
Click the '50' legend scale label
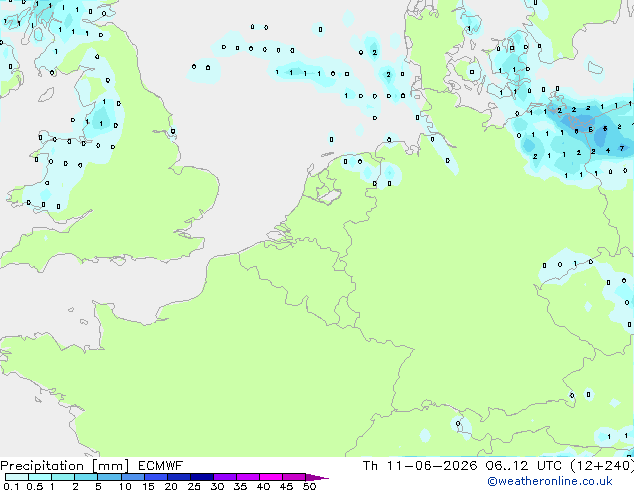pos(309,486)
